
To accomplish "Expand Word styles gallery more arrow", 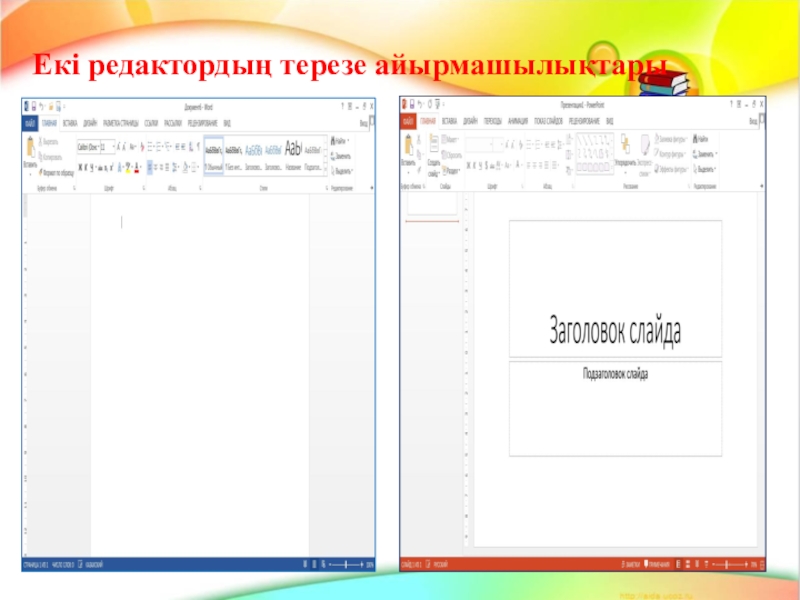I will point(325,170).
